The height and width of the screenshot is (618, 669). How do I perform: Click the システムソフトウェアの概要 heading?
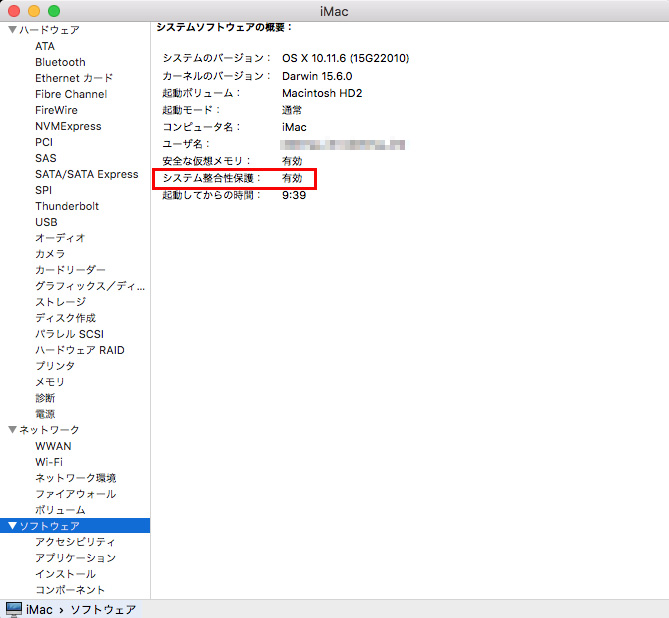pyautogui.click(x=224, y=27)
